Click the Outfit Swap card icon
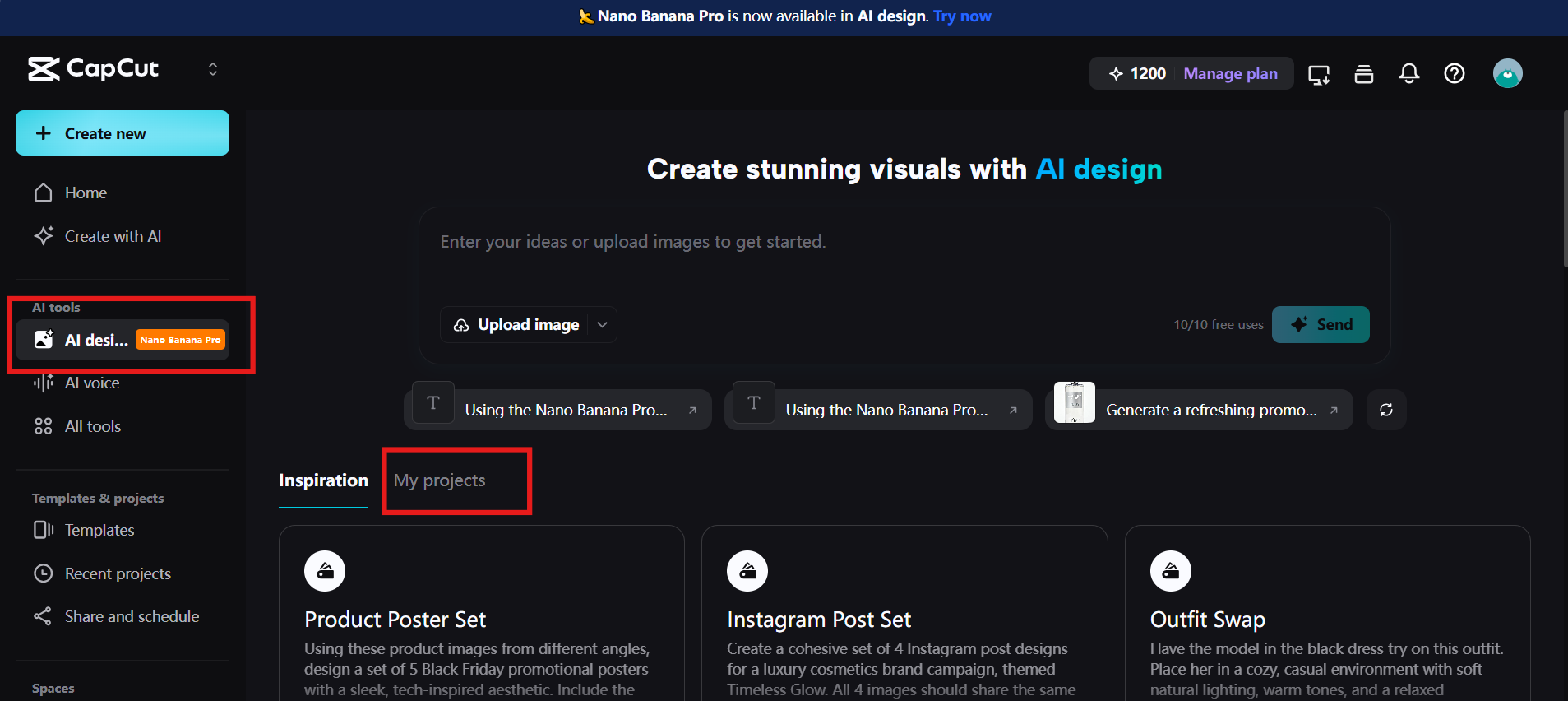Screen dimensions: 1568x701 [1171, 571]
